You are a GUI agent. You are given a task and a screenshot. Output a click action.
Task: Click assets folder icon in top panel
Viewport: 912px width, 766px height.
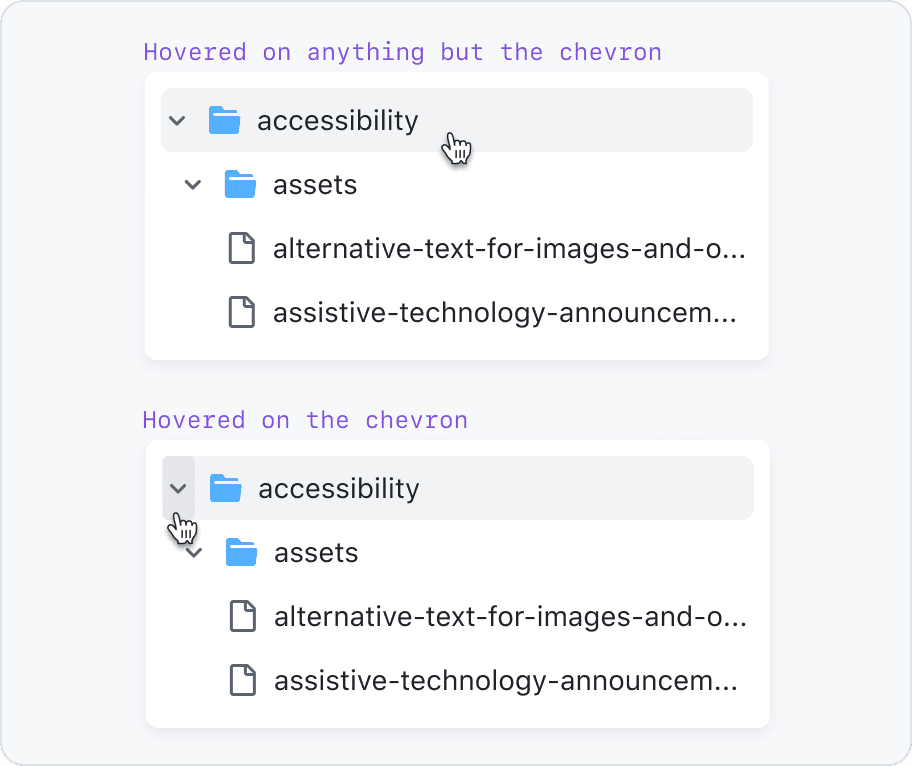[x=240, y=184]
